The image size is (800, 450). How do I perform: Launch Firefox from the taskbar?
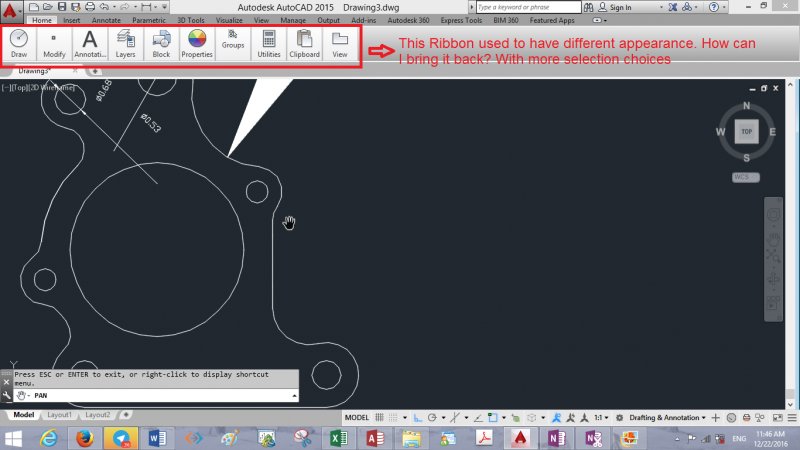[x=85, y=438]
